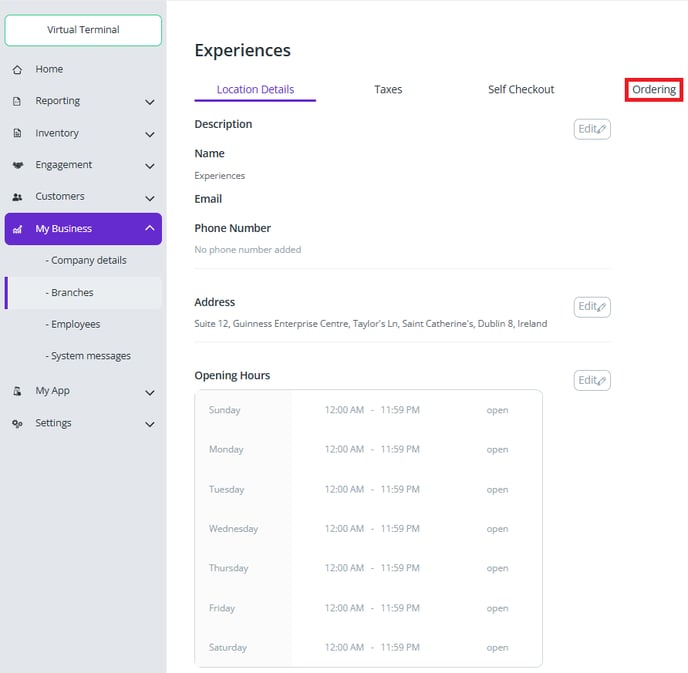Image resolution: width=688 pixels, height=673 pixels.
Task: Click the Engagement handshake icon
Action: (17, 166)
